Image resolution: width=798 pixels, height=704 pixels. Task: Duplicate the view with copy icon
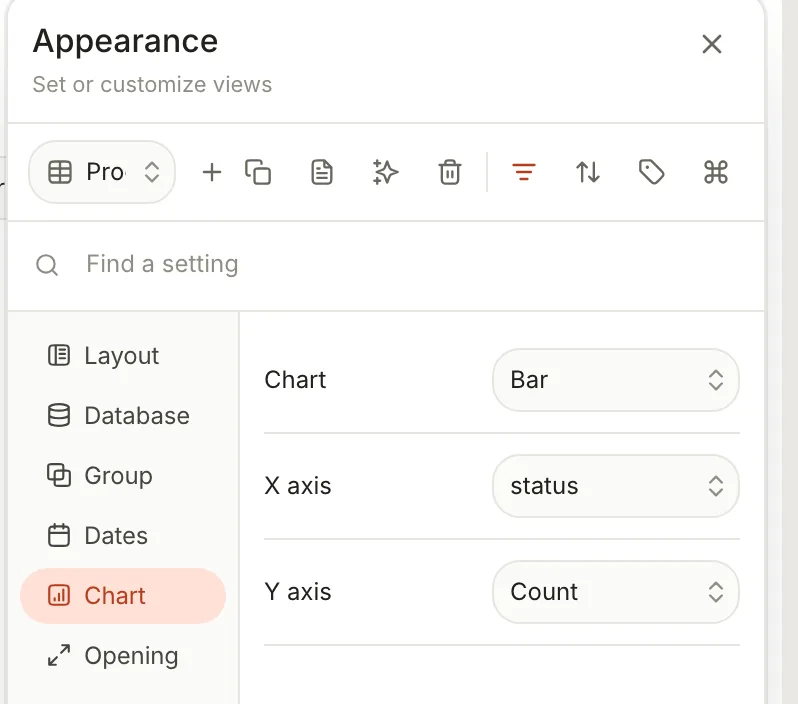(x=258, y=172)
